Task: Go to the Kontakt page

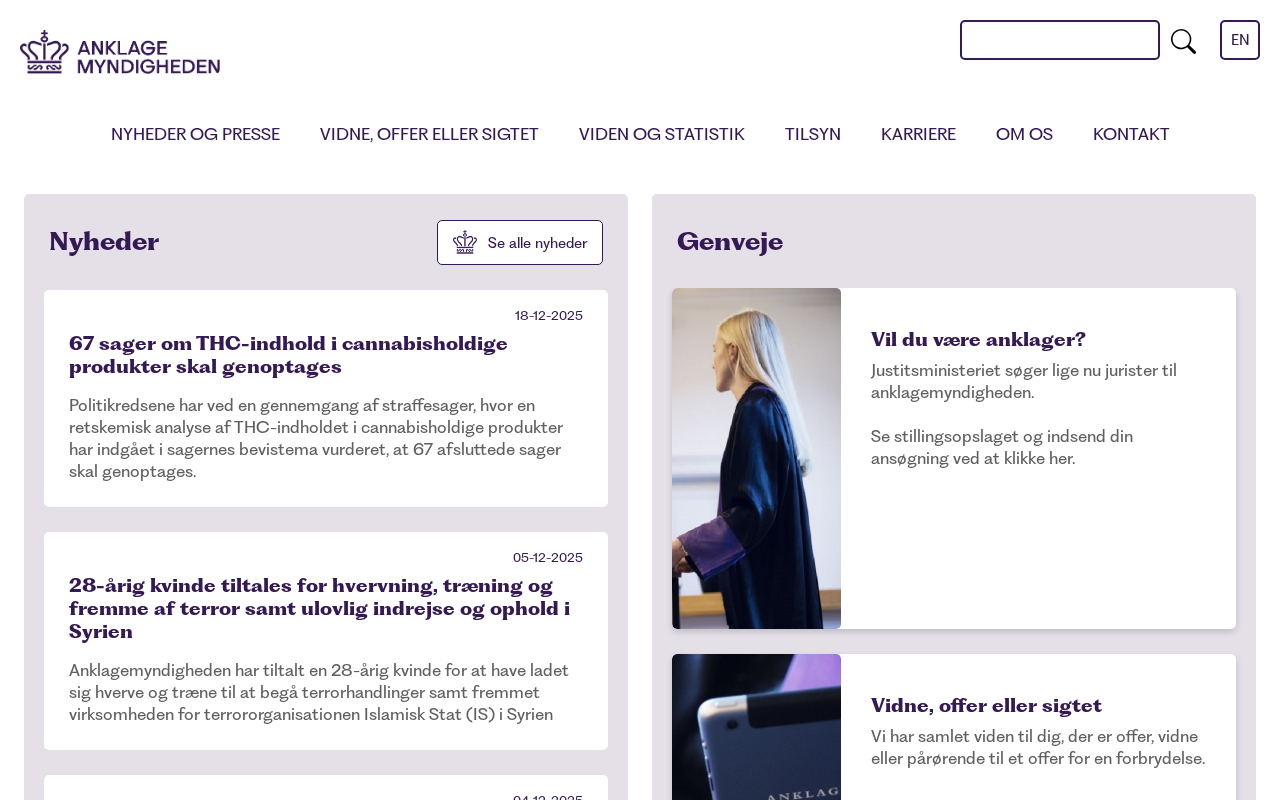Action: pyautogui.click(x=1131, y=134)
